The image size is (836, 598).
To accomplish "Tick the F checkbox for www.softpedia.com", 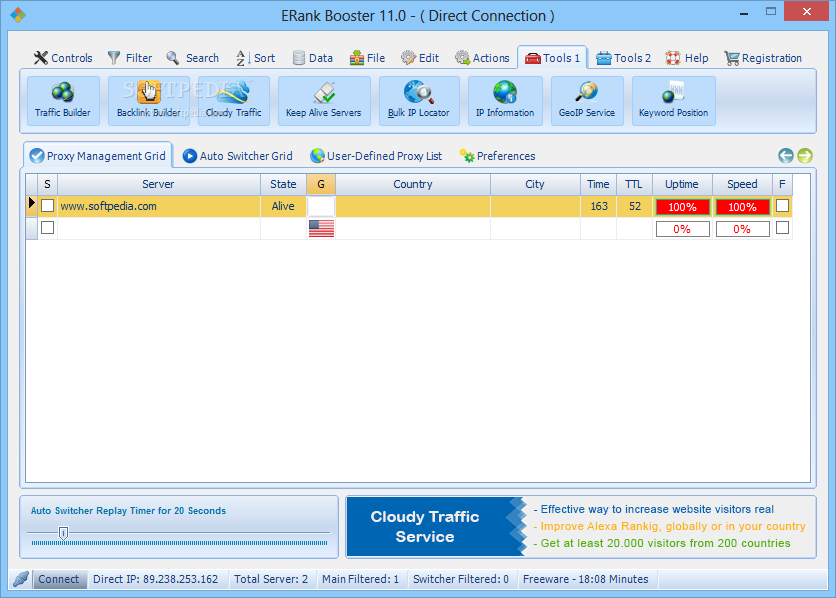I will coord(782,206).
